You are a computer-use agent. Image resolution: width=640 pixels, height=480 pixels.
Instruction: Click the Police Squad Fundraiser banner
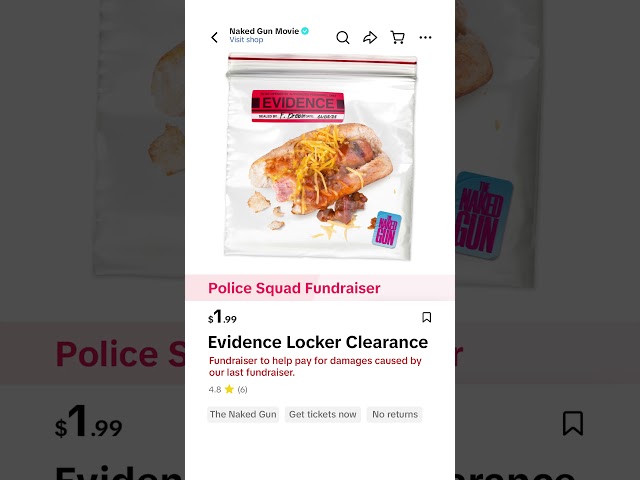[320, 288]
